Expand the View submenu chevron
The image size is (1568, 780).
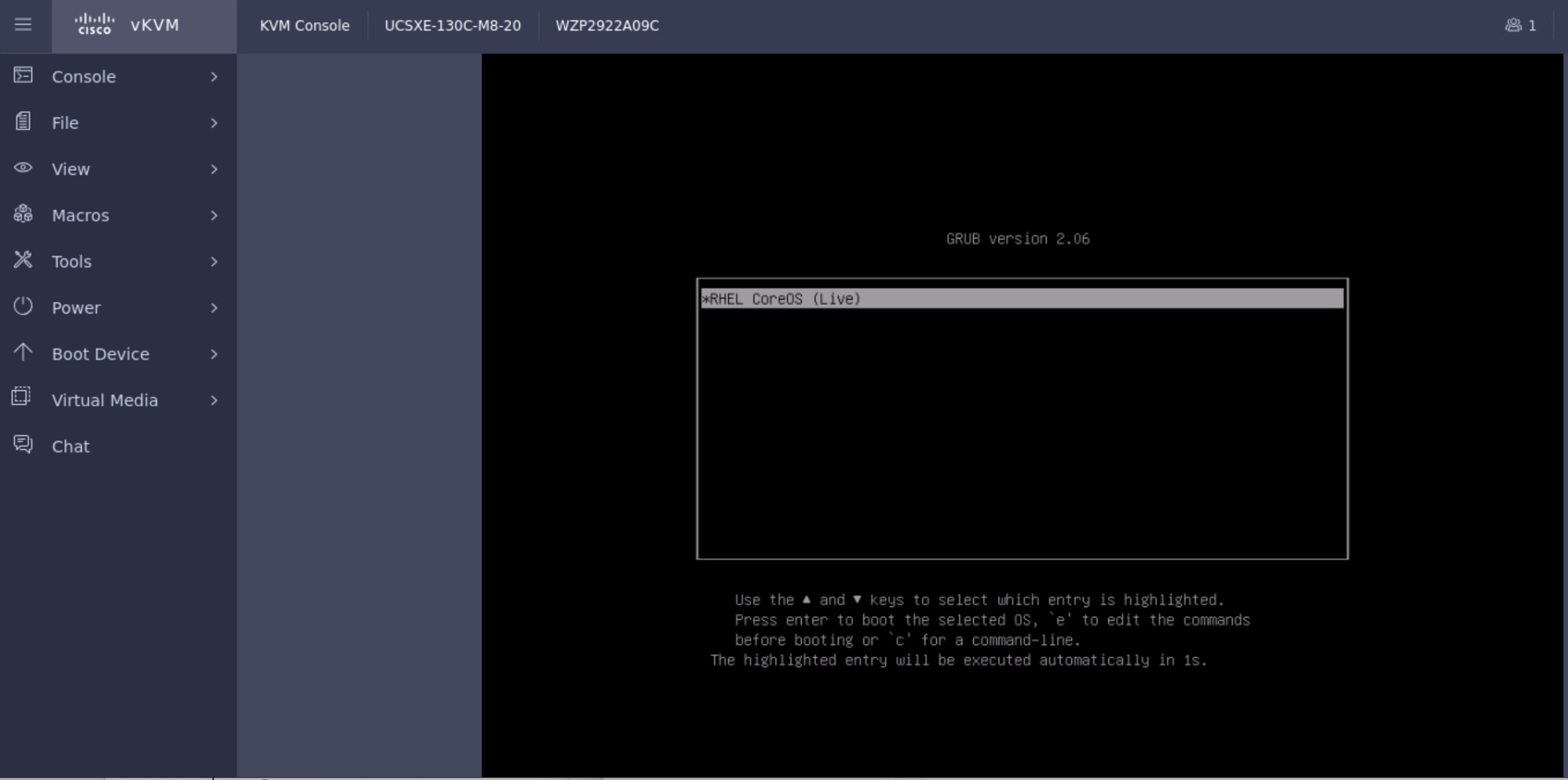point(214,169)
